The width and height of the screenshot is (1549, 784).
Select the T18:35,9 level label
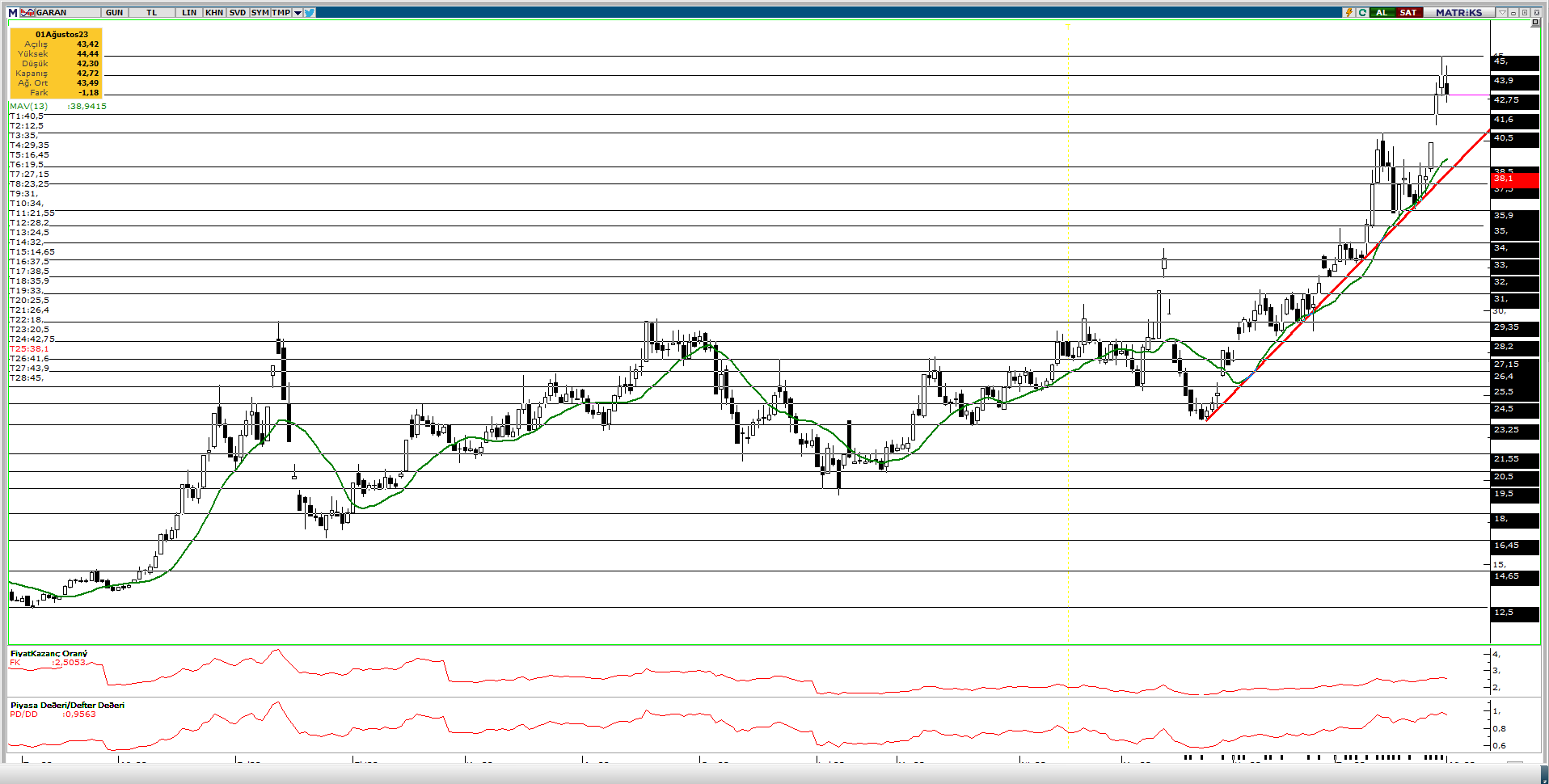(29, 281)
